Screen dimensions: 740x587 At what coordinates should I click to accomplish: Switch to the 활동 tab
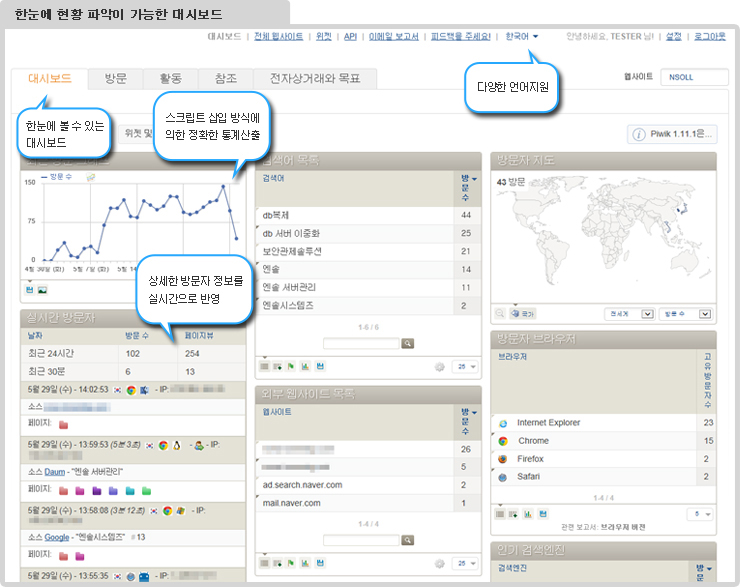[x=170, y=78]
